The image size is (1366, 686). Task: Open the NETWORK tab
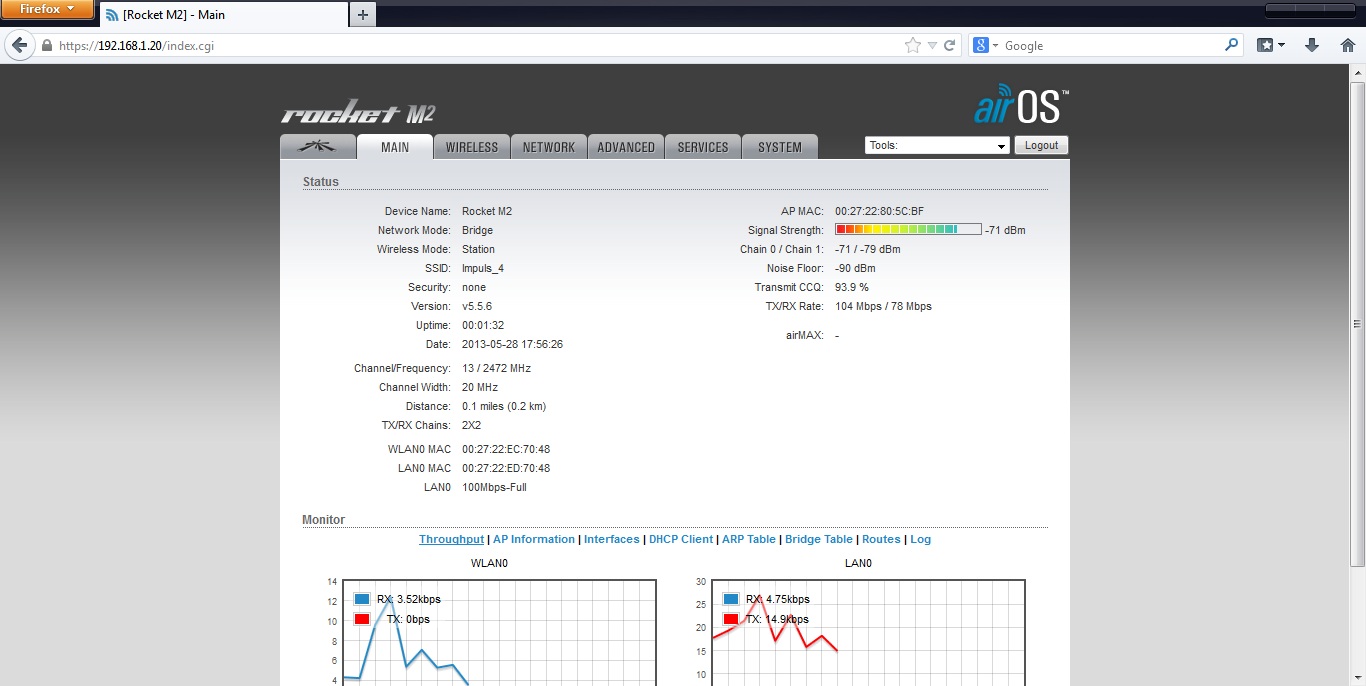click(549, 147)
